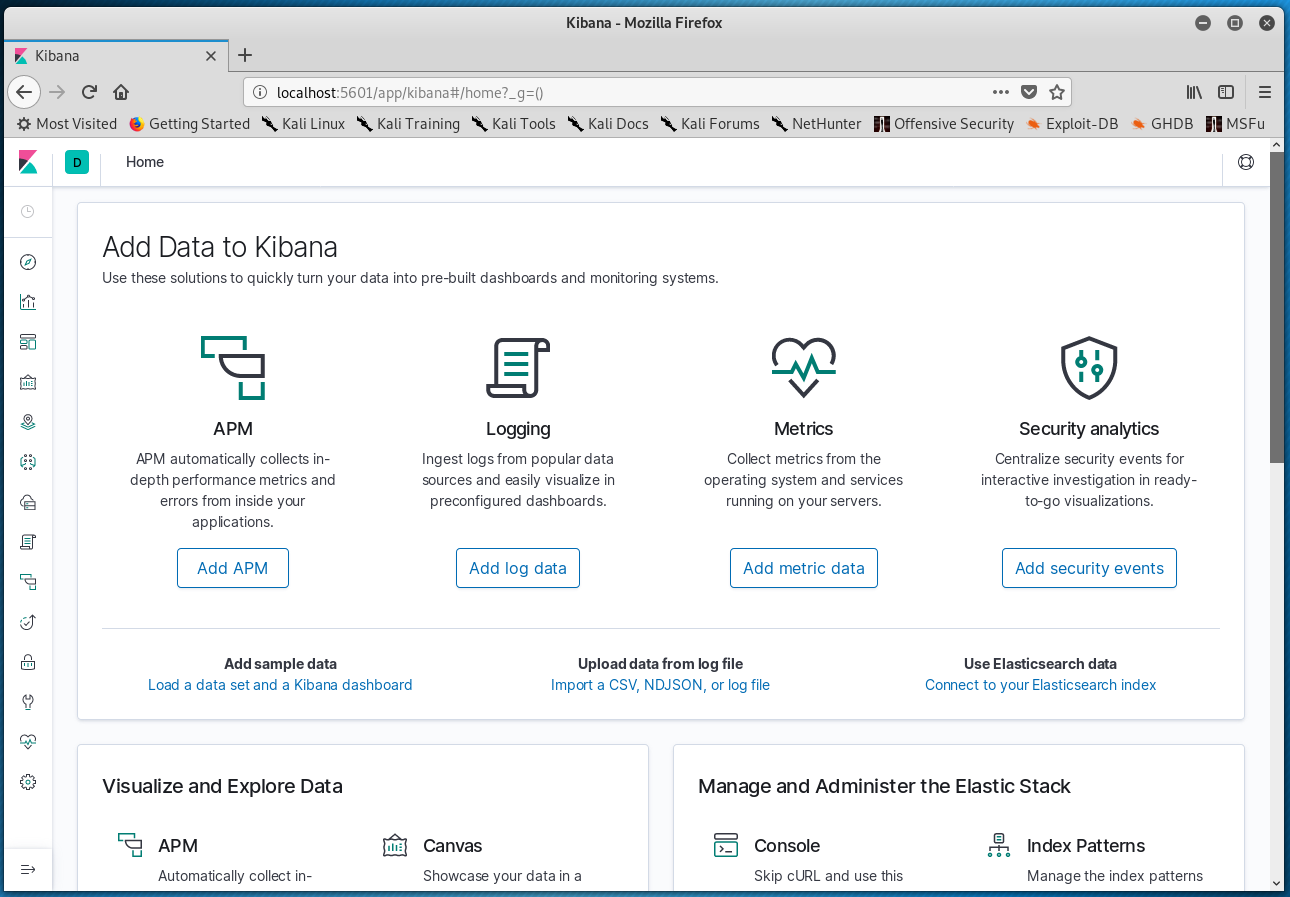This screenshot has width=1290, height=897.
Task: Click the Uptime icon in sidebar
Action: tap(28, 622)
